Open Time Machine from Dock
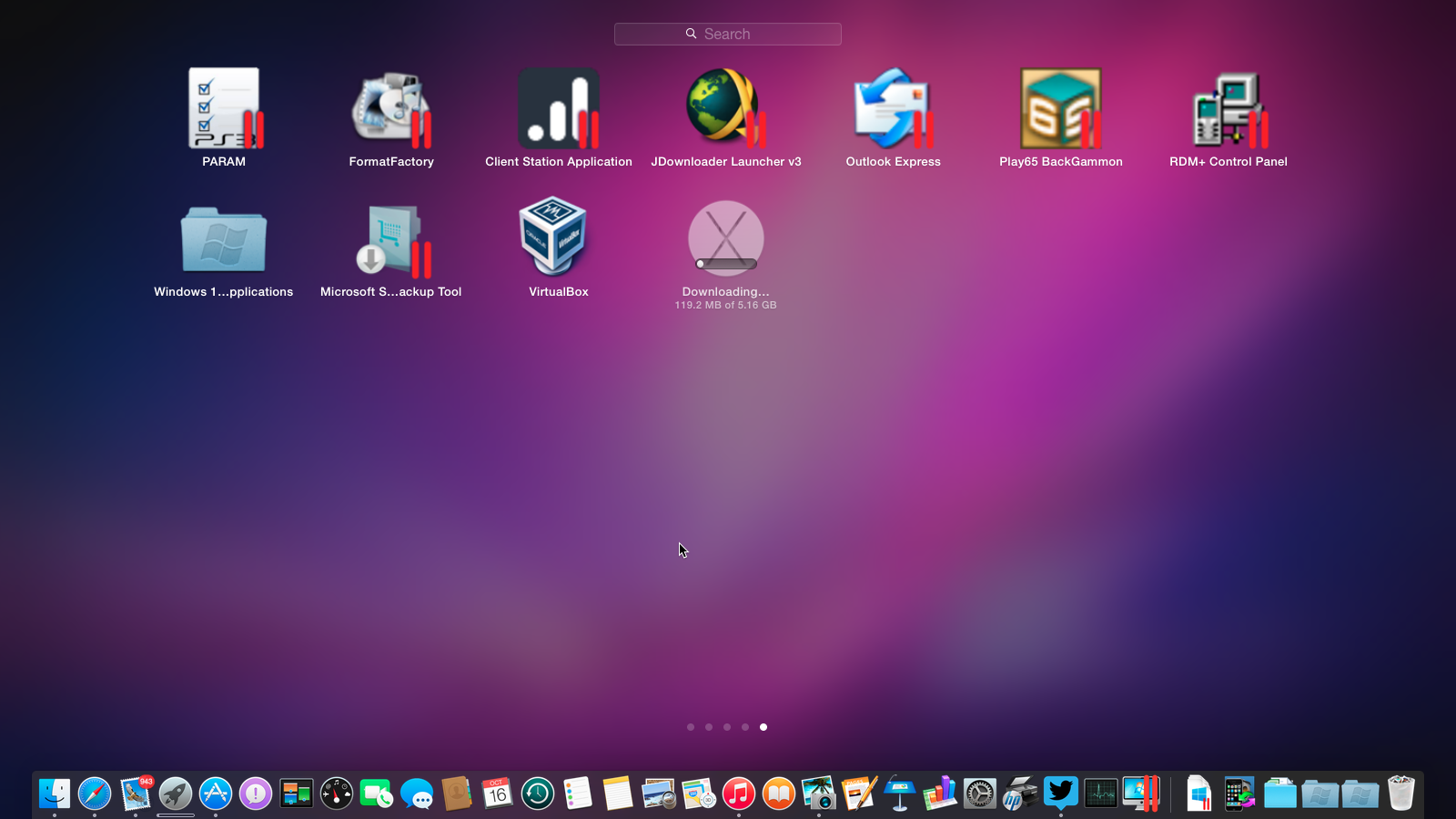1456x819 pixels. point(538,794)
